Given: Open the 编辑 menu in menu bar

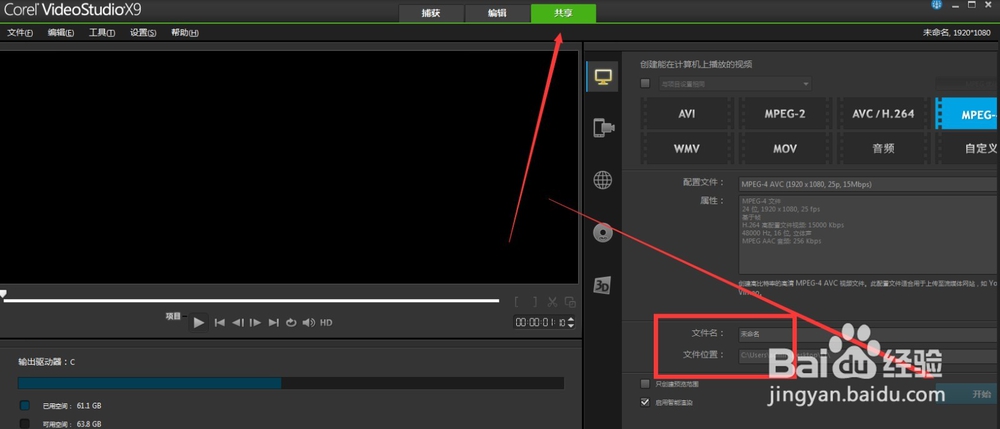Looking at the screenshot, I should [x=61, y=33].
